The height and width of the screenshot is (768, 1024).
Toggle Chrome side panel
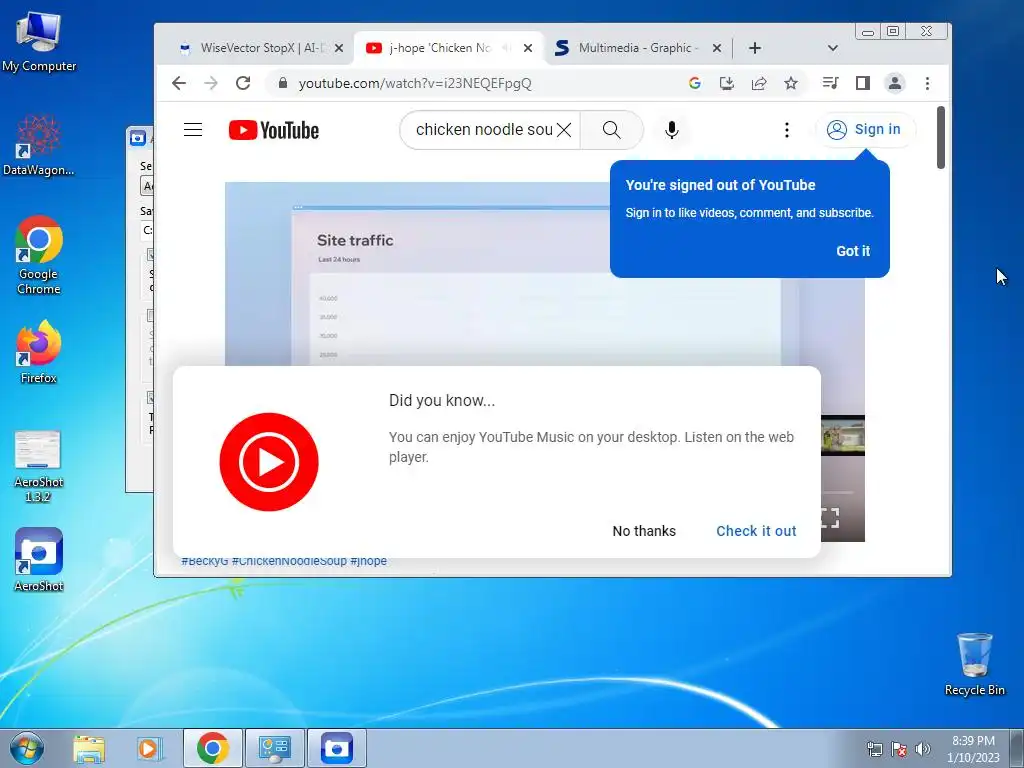pyautogui.click(x=863, y=83)
